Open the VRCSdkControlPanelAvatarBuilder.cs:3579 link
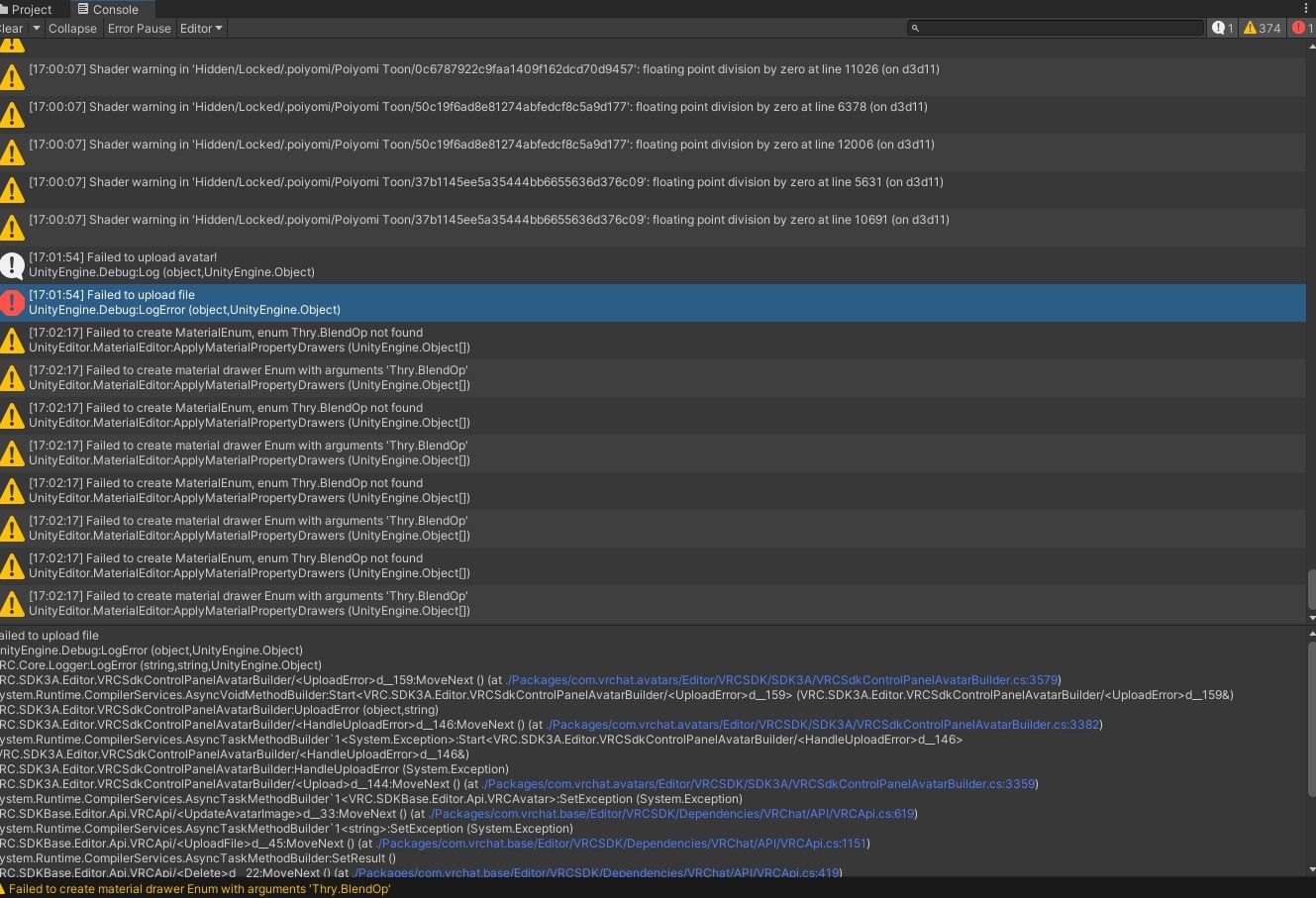Image resolution: width=1316 pixels, height=898 pixels. pos(782,680)
